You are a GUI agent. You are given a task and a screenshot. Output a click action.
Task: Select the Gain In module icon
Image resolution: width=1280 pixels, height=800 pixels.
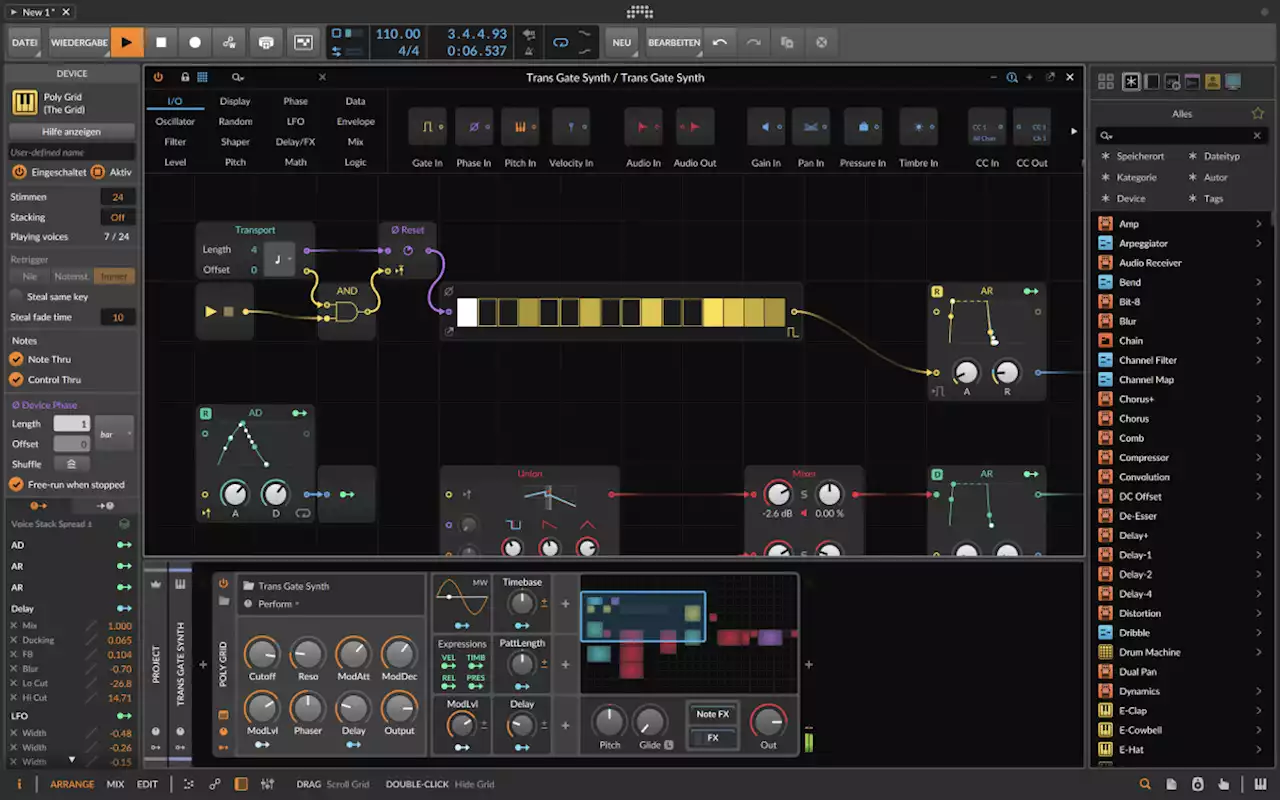[x=766, y=127]
